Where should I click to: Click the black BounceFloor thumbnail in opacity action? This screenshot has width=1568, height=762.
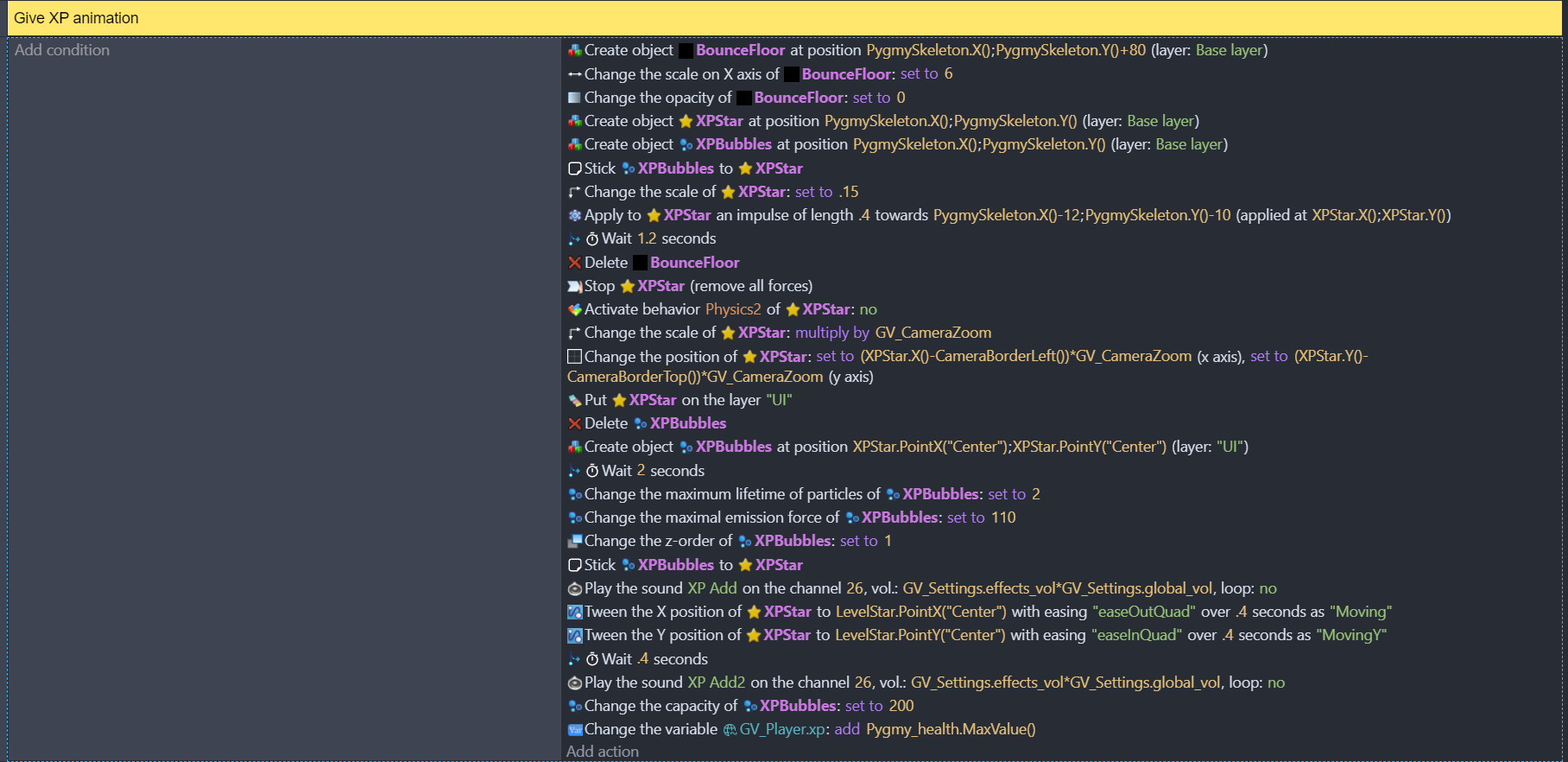[x=743, y=98]
